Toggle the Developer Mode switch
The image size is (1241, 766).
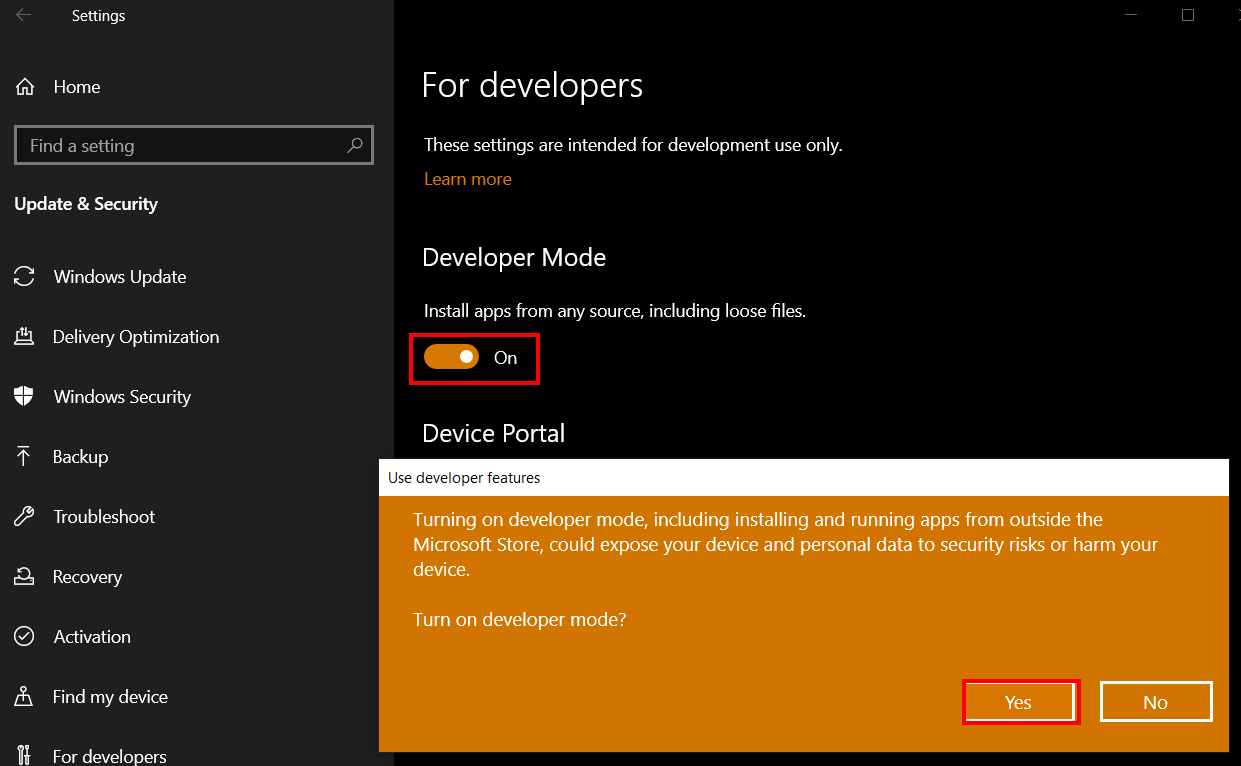pos(451,357)
